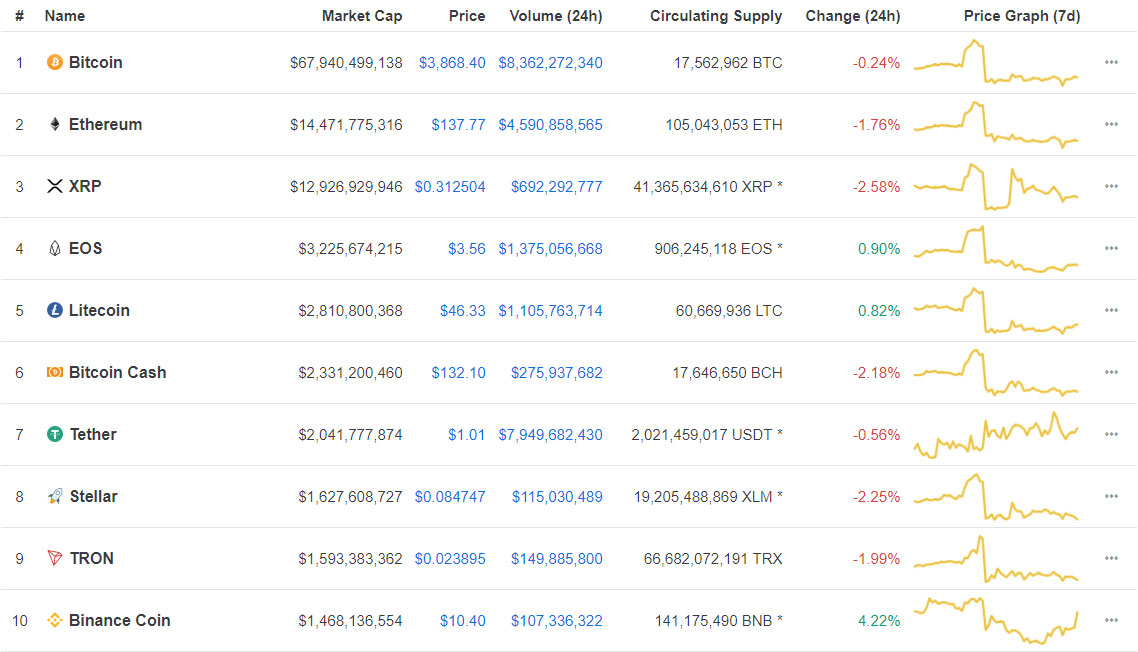Open more options menu for Bitcoin Cash row
The image size is (1138, 652).
(x=1111, y=372)
